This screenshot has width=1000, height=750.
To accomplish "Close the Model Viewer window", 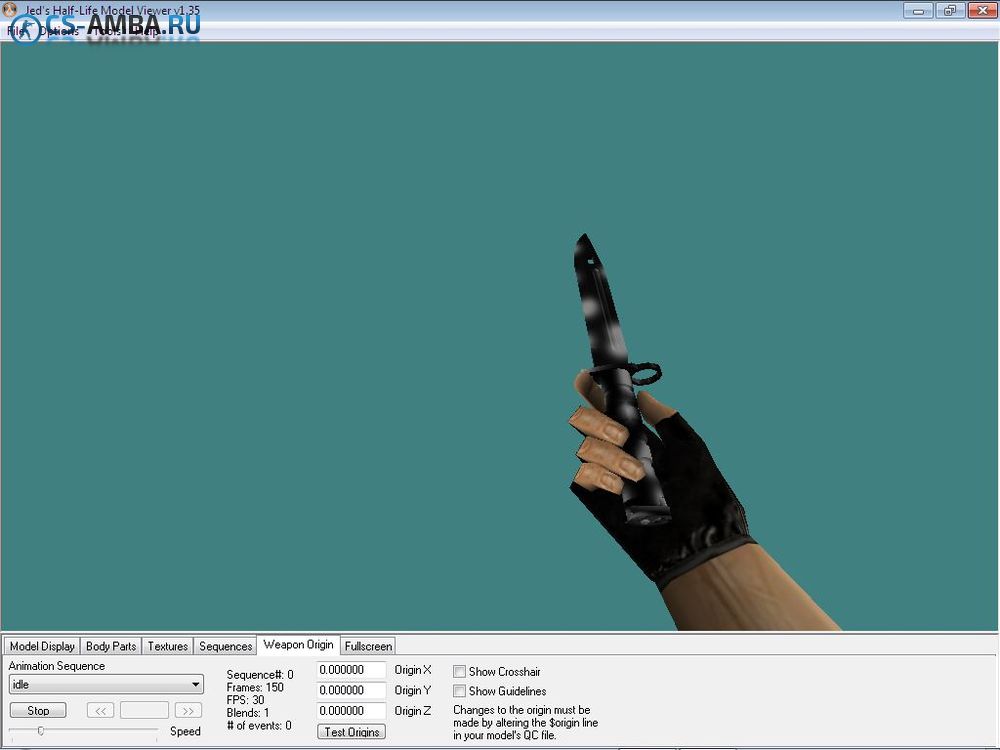I will tap(982, 10).
